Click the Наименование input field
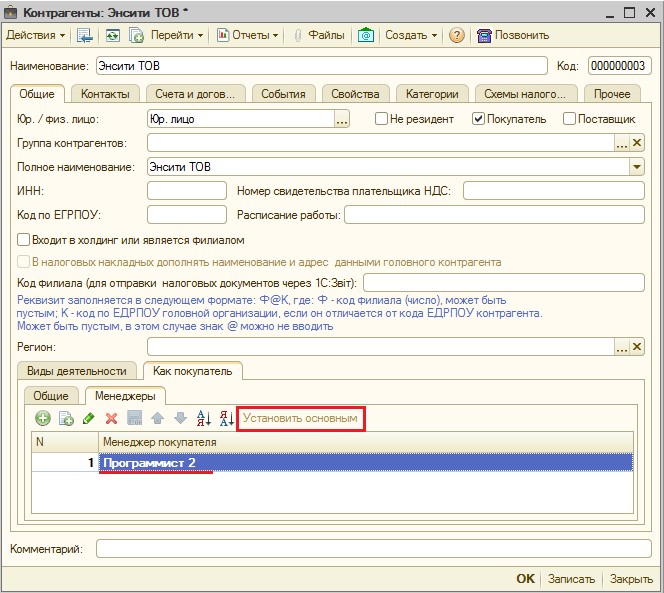The height and width of the screenshot is (593, 664). [x=322, y=66]
